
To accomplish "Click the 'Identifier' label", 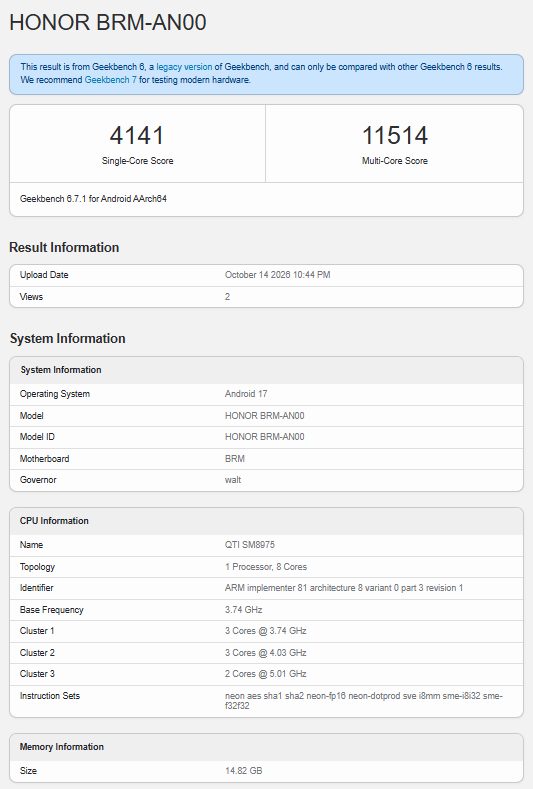I will click(x=36, y=588).
